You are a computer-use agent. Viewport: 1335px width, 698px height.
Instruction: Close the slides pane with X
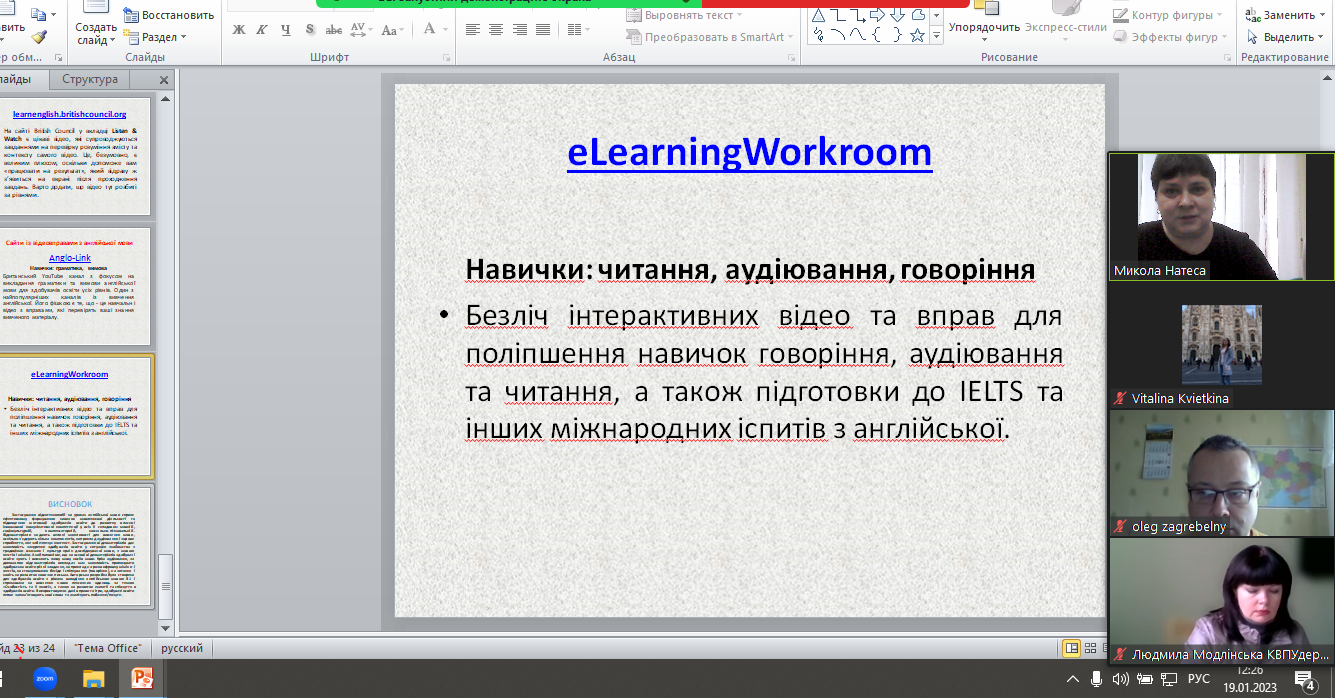click(164, 79)
